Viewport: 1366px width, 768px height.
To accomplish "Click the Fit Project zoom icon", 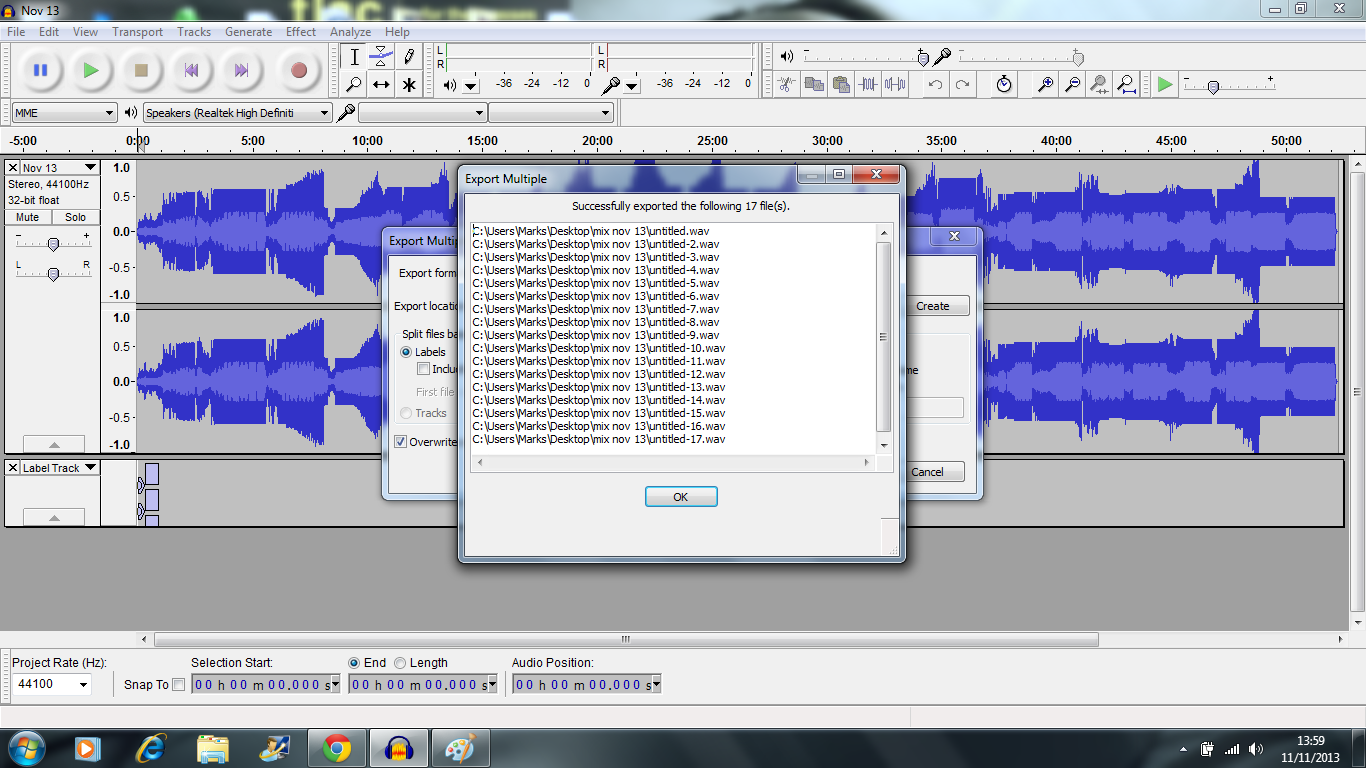I will click(1127, 85).
